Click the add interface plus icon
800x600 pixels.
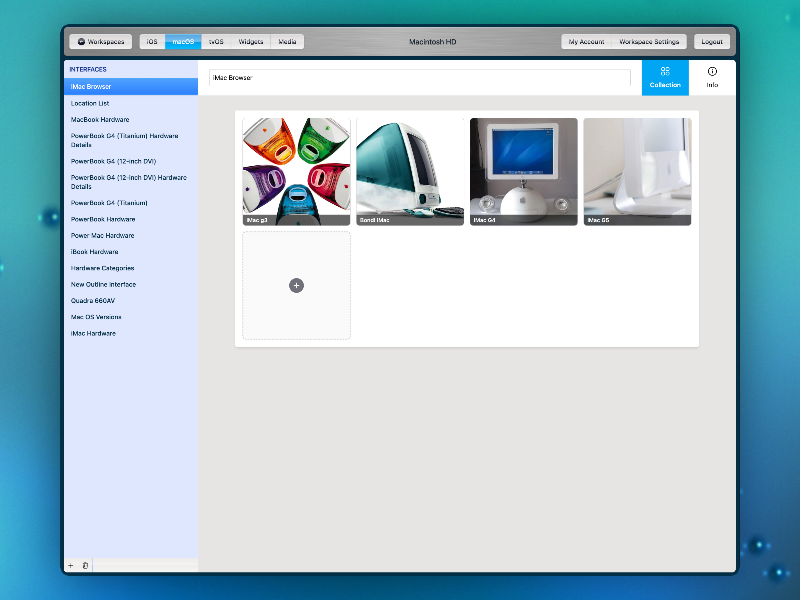click(x=70, y=566)
